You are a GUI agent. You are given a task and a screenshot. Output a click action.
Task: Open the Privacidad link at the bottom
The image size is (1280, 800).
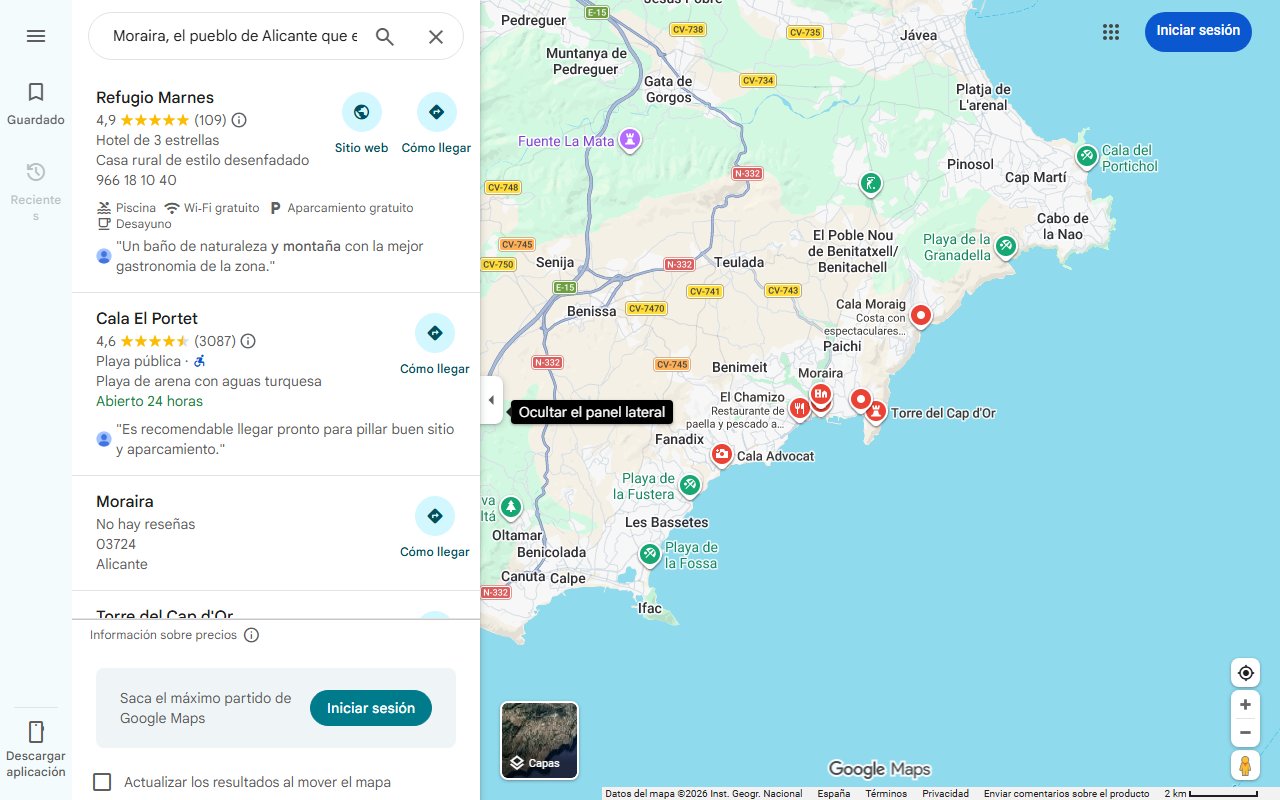(945, 792)
